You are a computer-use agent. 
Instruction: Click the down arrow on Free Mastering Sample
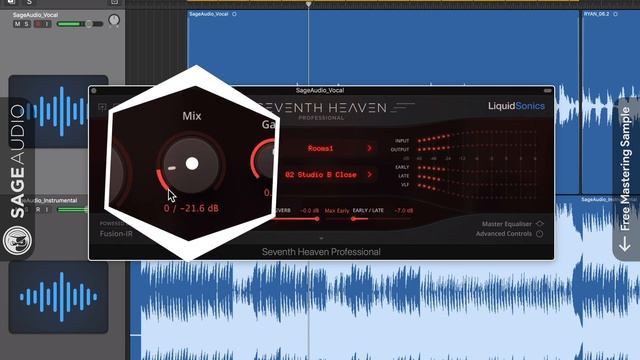(624, 244)
